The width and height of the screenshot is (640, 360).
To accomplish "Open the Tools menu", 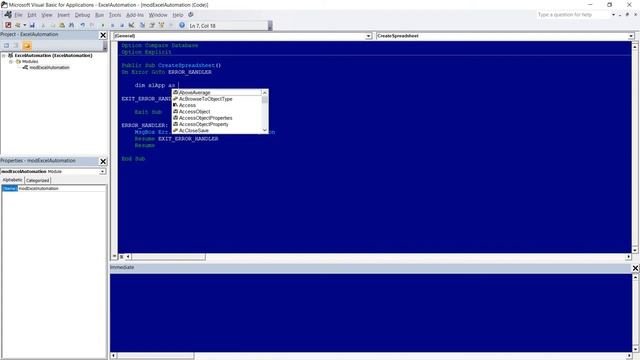I will click(115, 15).
